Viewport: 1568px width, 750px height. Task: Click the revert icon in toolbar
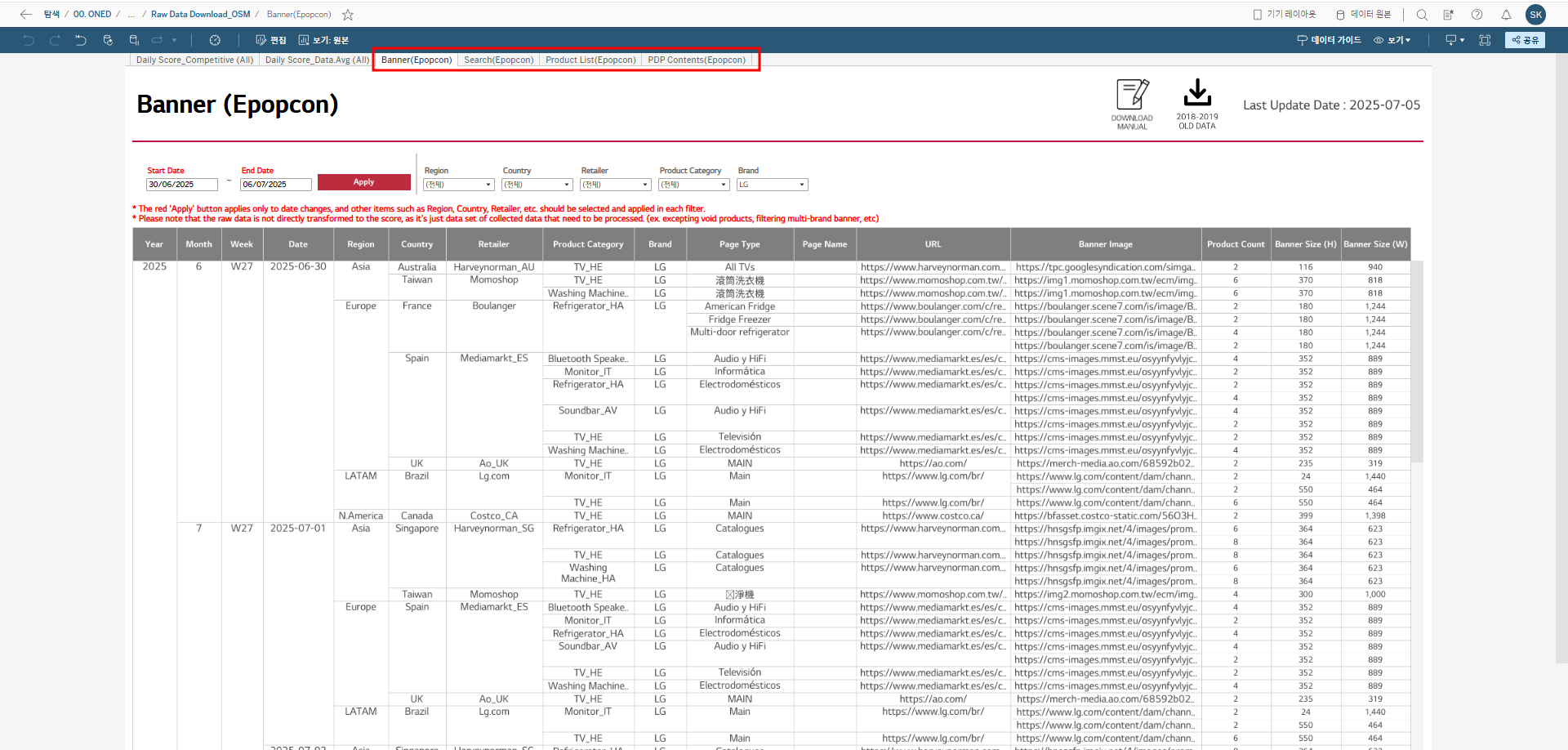(x=81, y=40)
